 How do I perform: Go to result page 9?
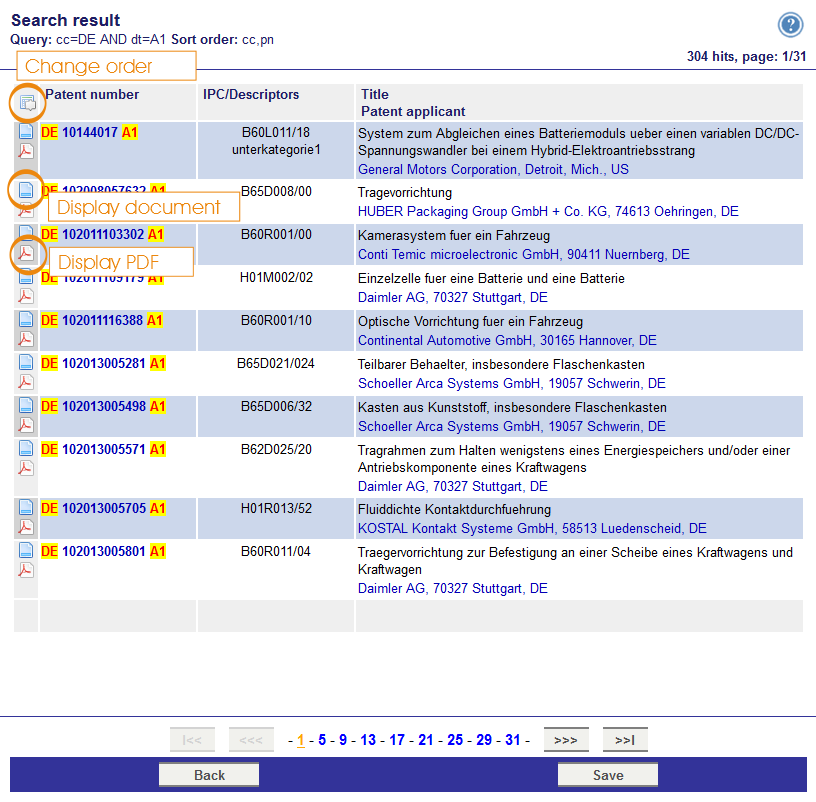coord(343,740)
